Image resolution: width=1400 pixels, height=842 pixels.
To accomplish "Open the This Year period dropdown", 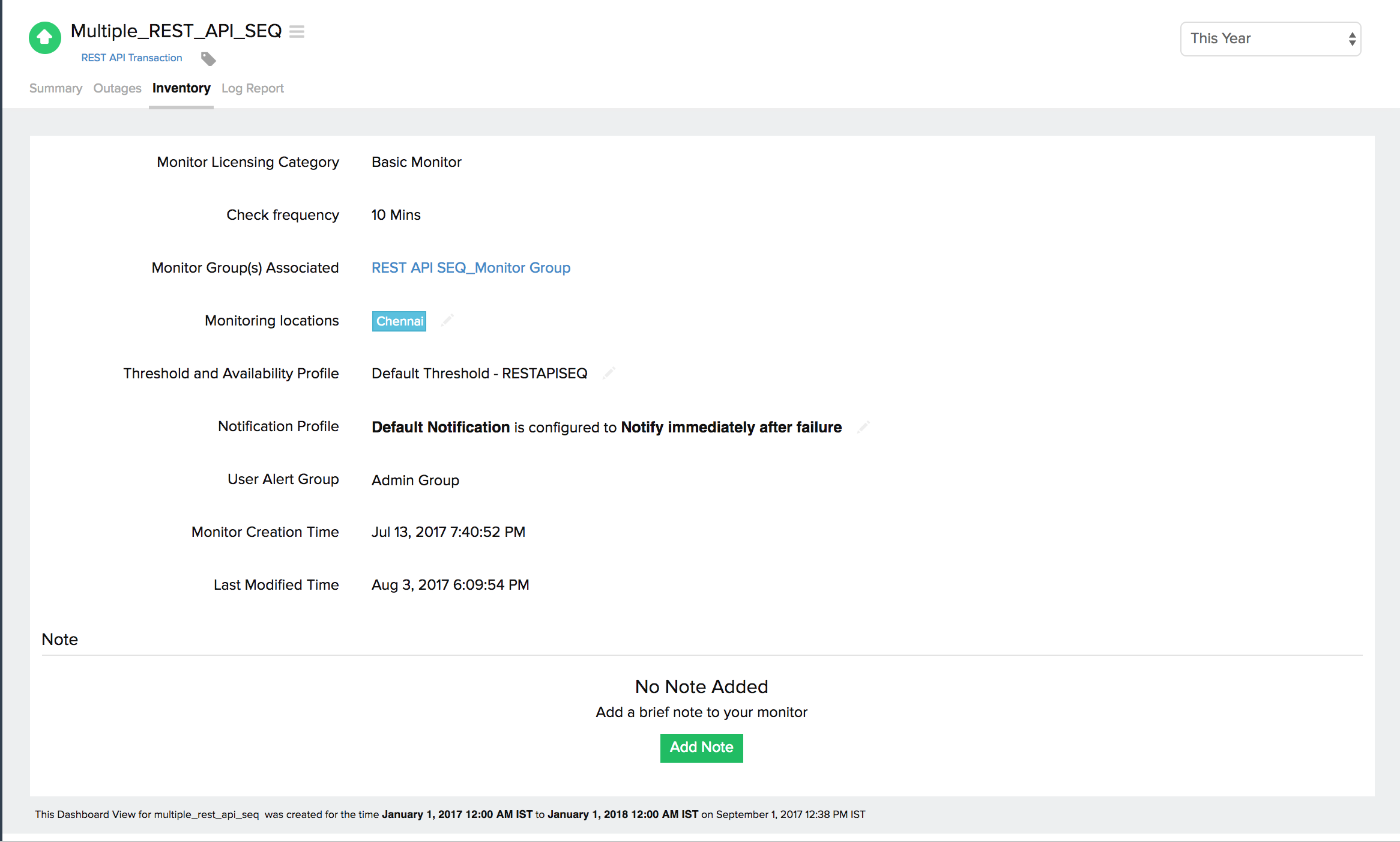I will 1270,39.
